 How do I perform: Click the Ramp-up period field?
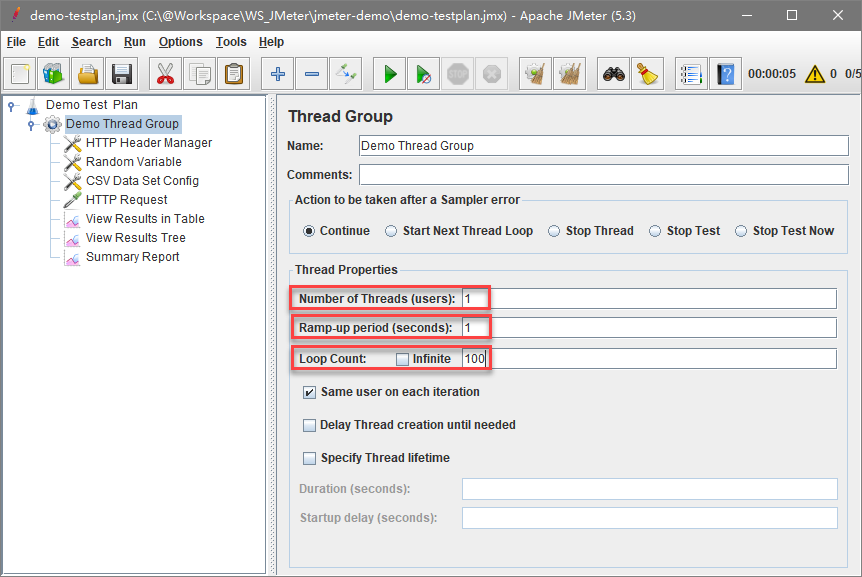click(x=649, y=328)
